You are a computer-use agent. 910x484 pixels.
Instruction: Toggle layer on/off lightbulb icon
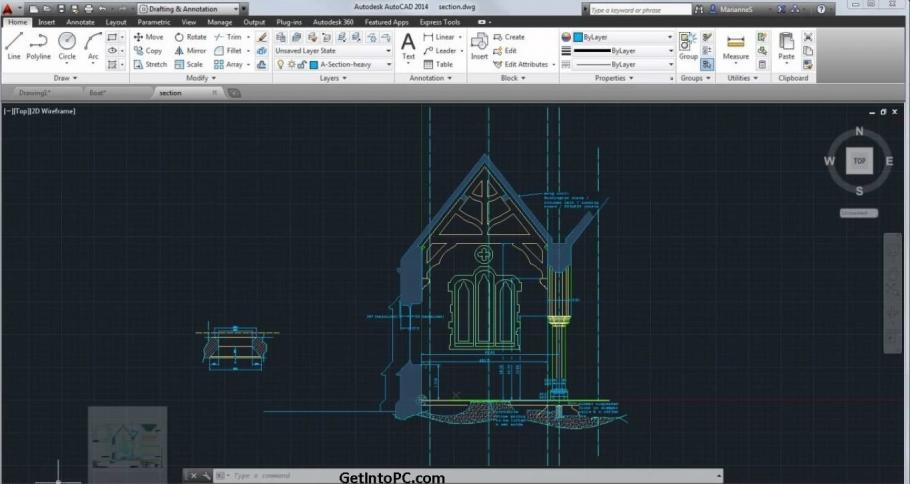coord(281,64)
